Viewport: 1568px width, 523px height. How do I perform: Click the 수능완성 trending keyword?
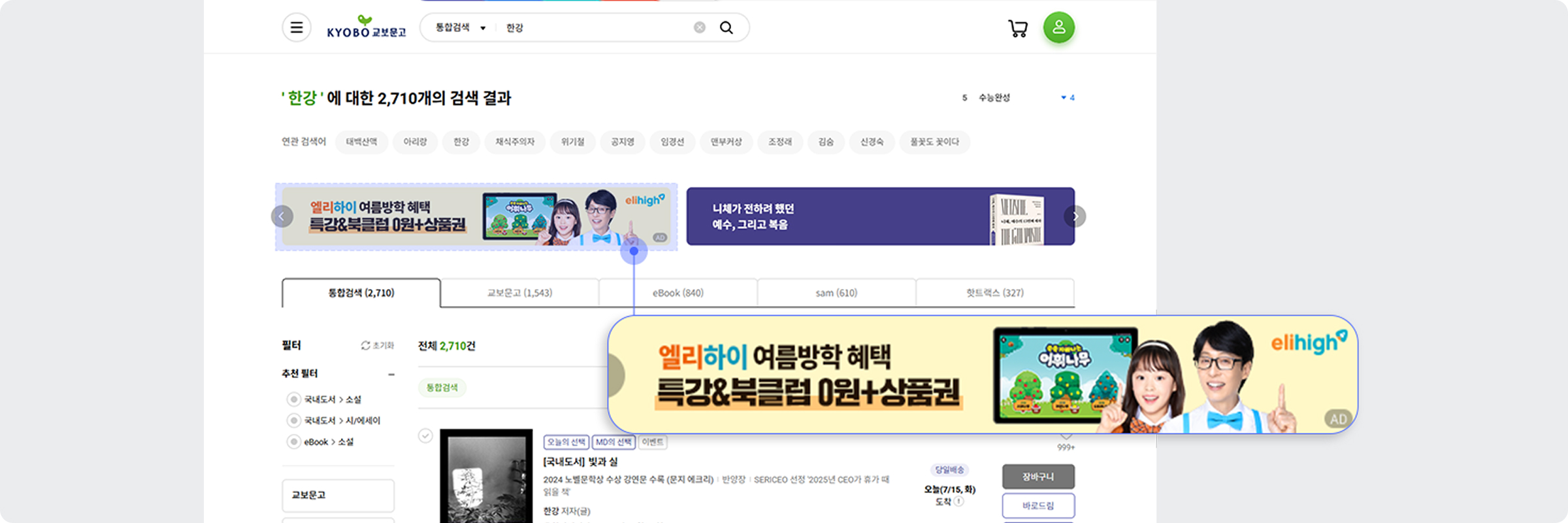[x=994, y=97]
